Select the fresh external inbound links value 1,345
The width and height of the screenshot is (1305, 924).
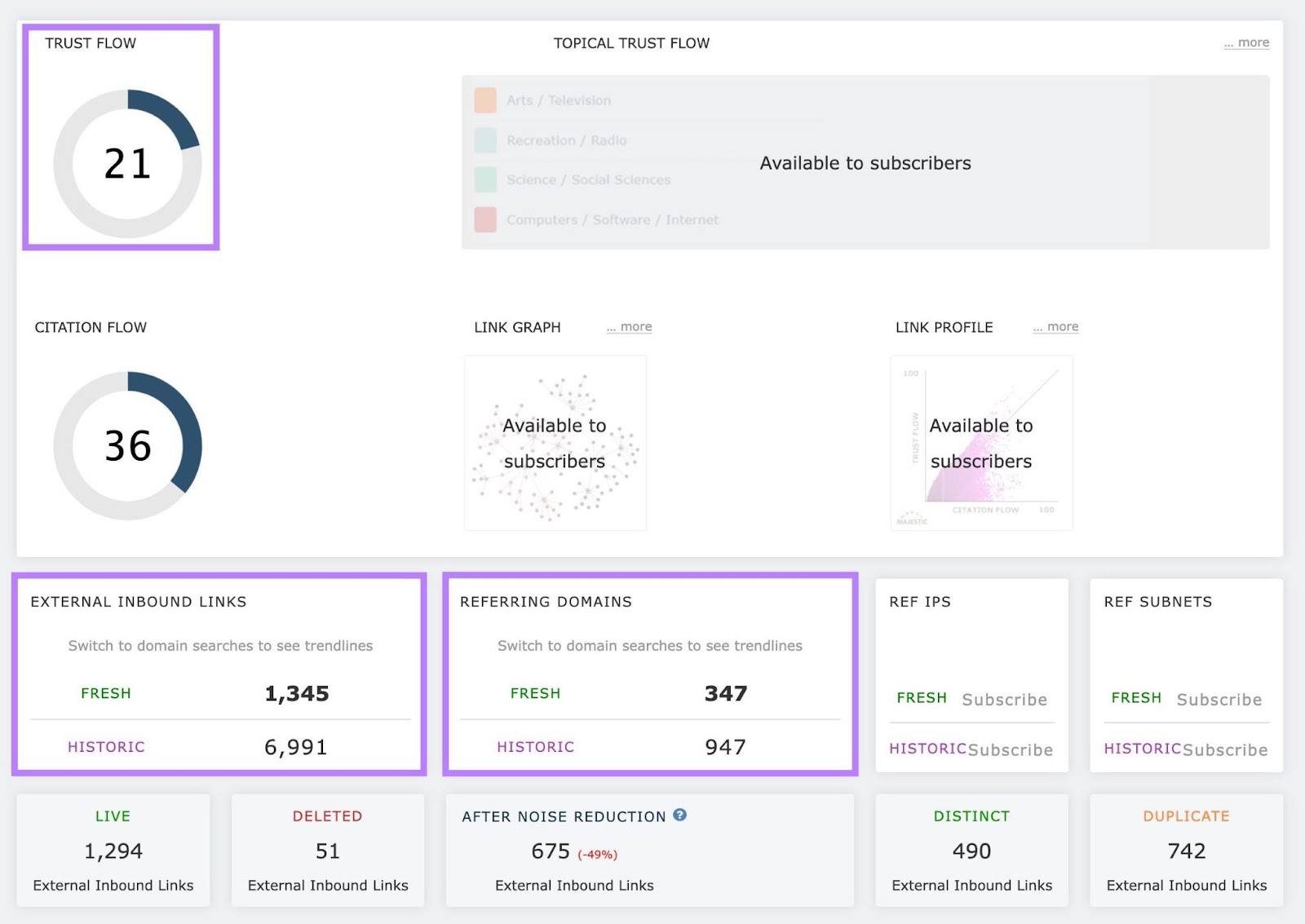pyautogui.click(x=297, y=693)
